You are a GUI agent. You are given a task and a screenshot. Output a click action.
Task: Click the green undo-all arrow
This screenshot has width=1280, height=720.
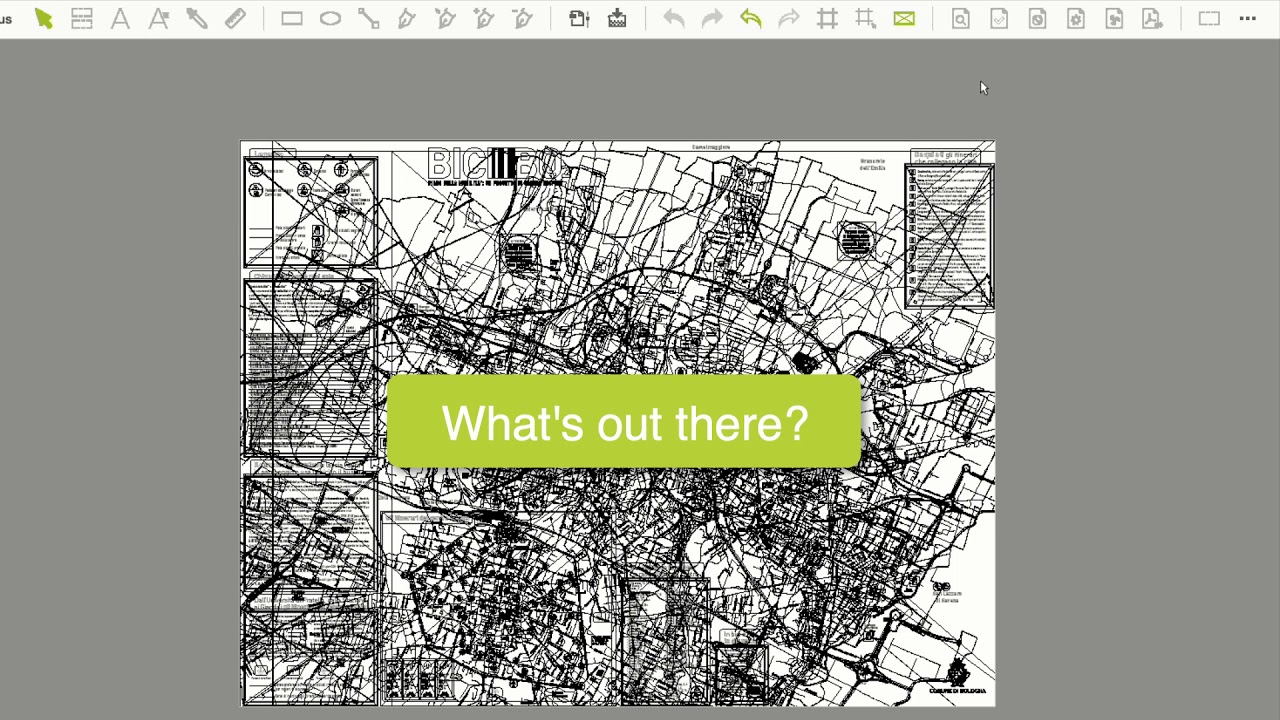point(750,19)
